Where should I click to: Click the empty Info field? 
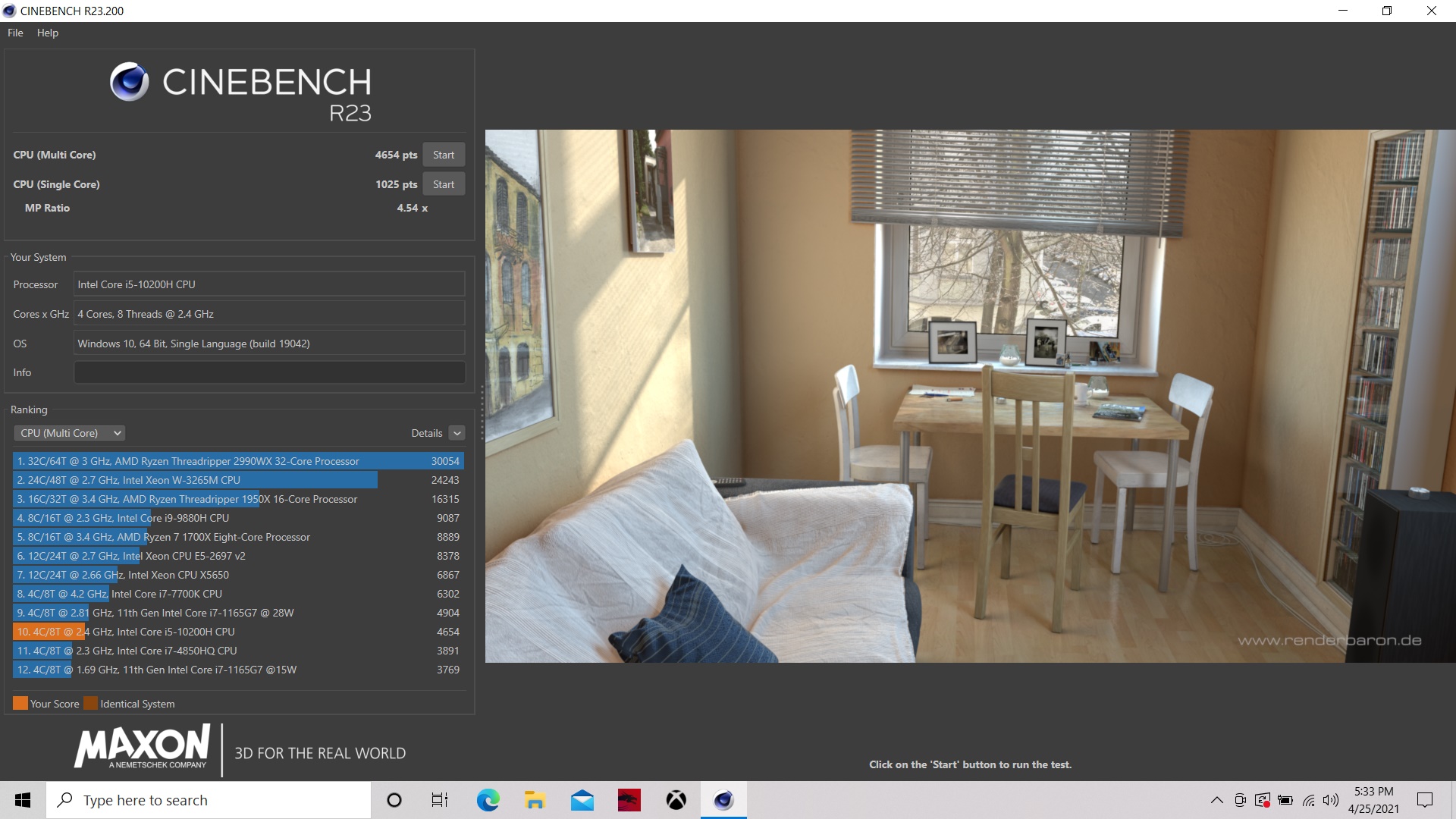pyautogui.click(x=269, y=372)
